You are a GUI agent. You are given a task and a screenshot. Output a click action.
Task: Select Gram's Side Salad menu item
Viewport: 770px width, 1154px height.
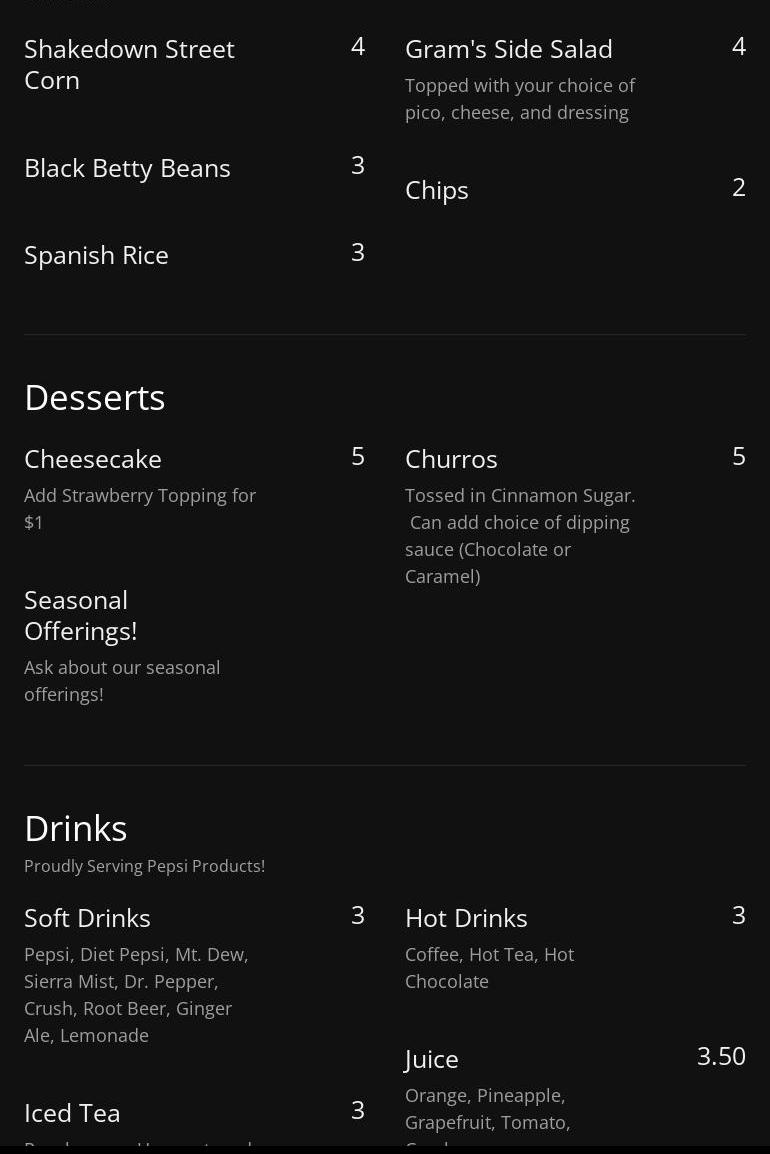[x=508, y=49]
